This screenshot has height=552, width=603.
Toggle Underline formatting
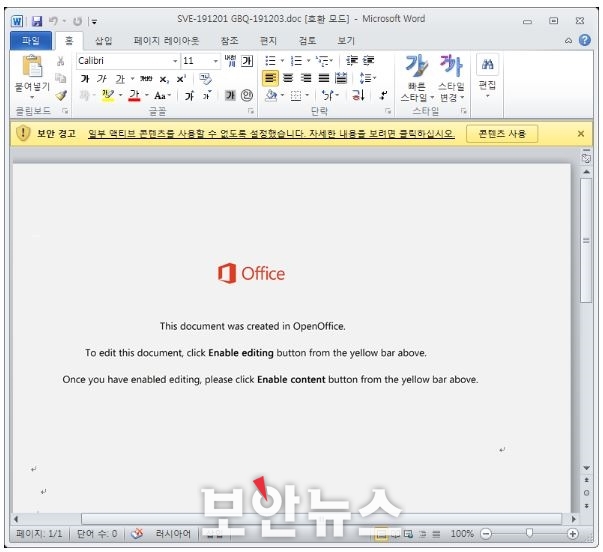coord(120,79)
